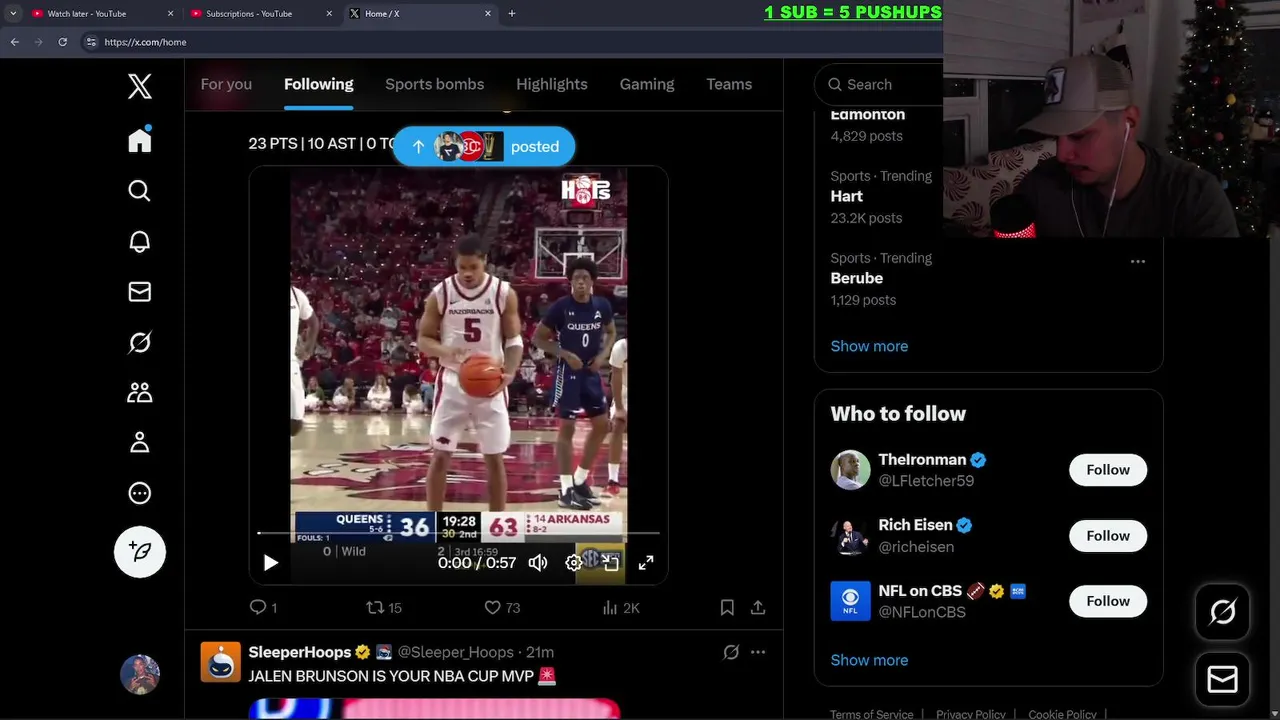Open TheIronman profile picture
The width and height of the screenshot is (1280, 720).
pos(850,470)
